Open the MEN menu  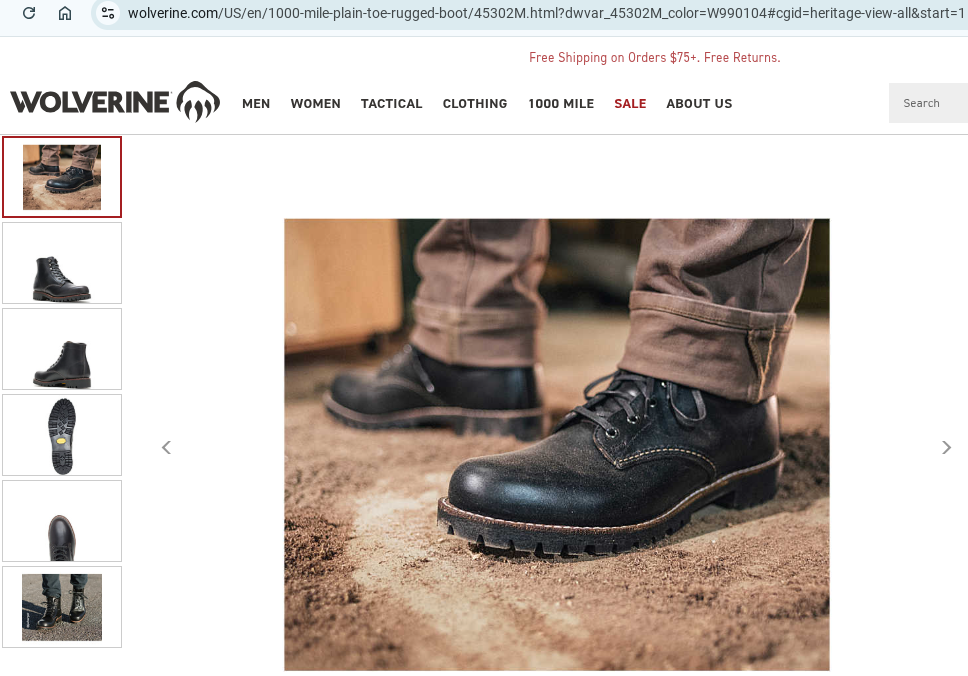pyautogui.click(x=256, y=104)
